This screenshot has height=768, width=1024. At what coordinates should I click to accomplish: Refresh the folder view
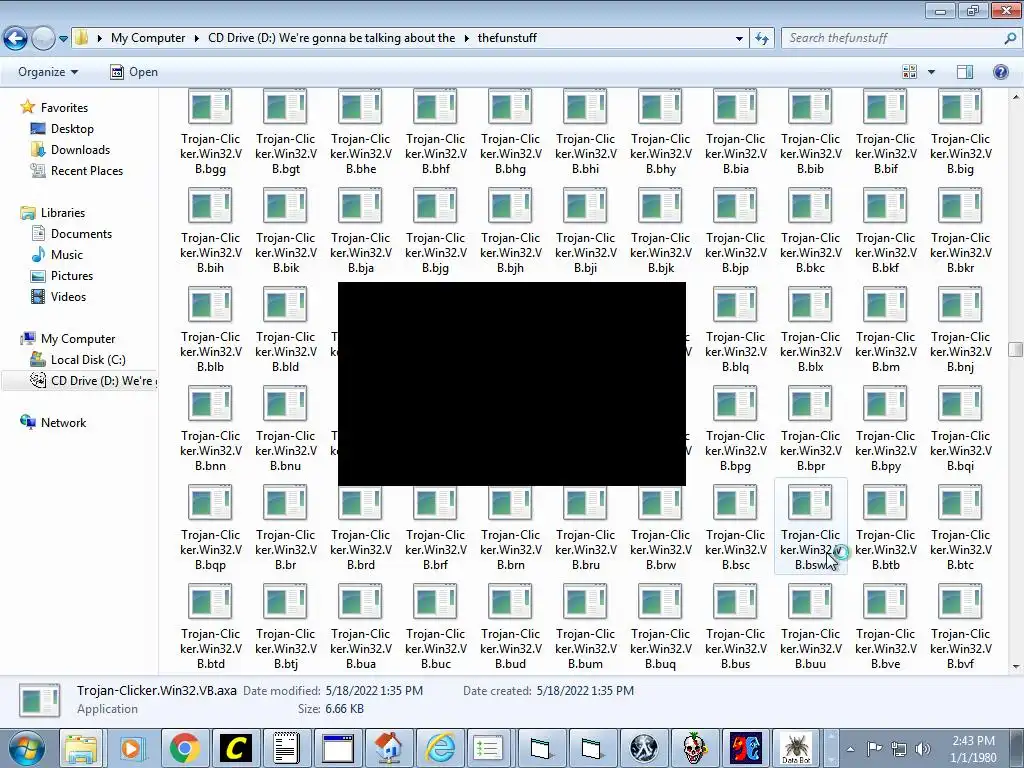point(761,39)
